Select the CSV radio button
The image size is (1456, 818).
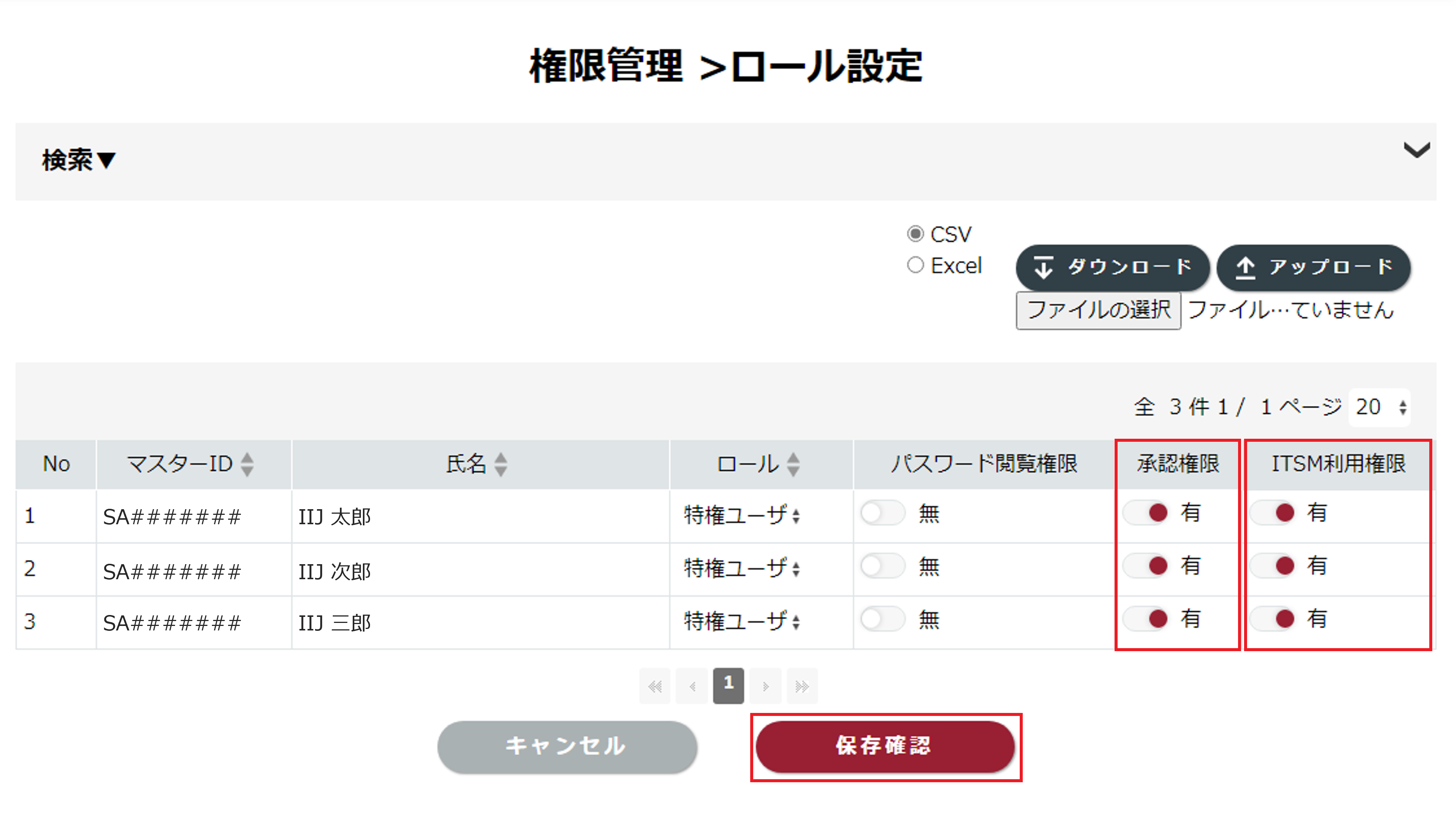tap(915, 234)
